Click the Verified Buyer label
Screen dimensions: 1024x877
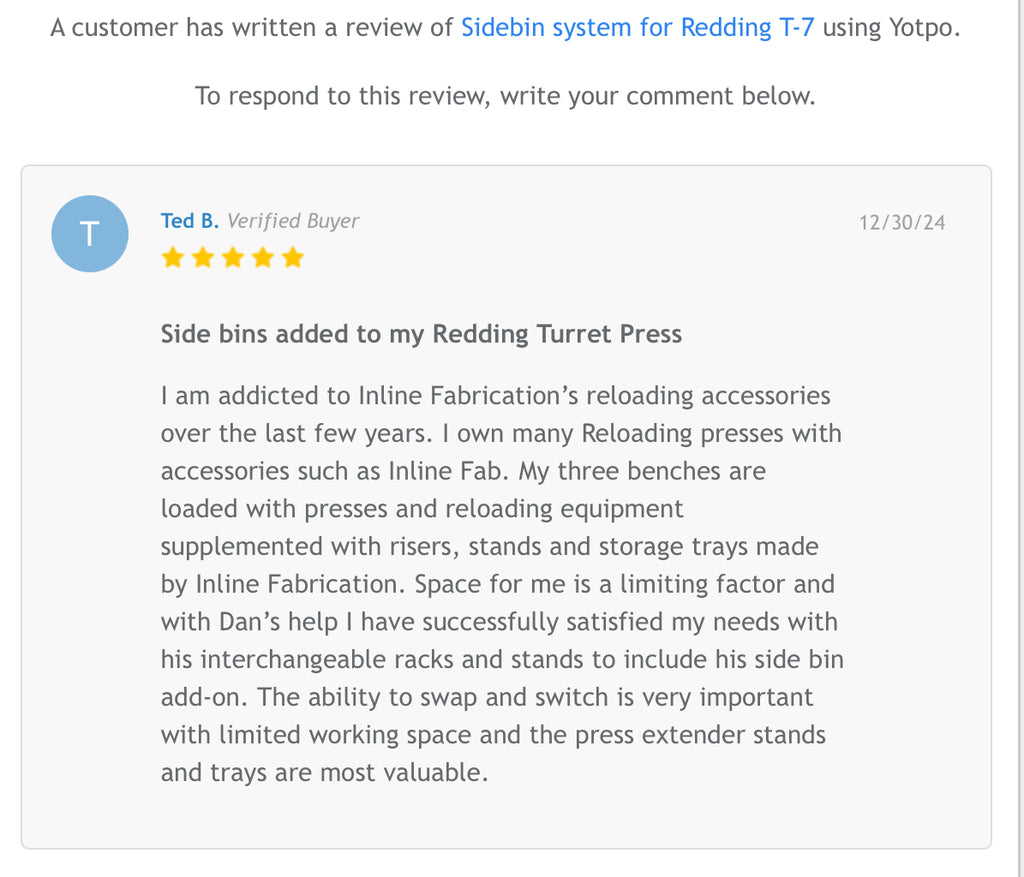click(x=293, y=221)
